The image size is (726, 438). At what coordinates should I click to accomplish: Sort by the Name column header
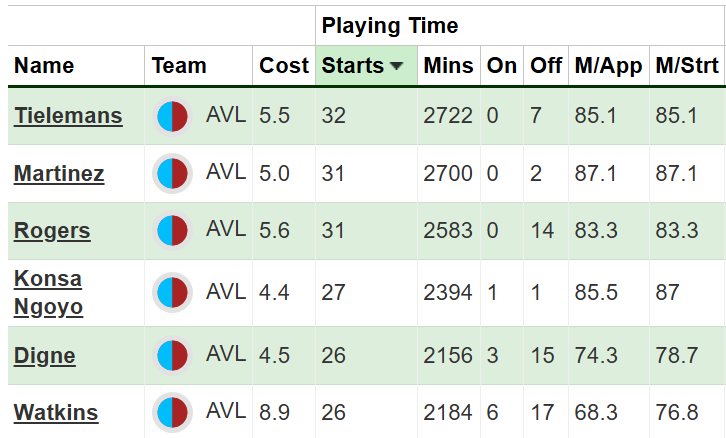tap(44, 65)
